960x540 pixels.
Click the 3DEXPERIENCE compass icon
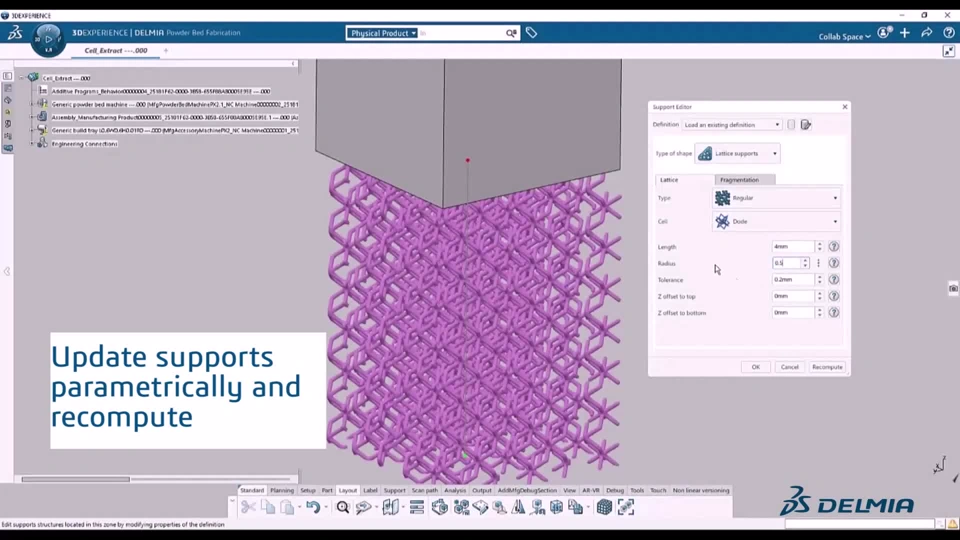(48, 40)
